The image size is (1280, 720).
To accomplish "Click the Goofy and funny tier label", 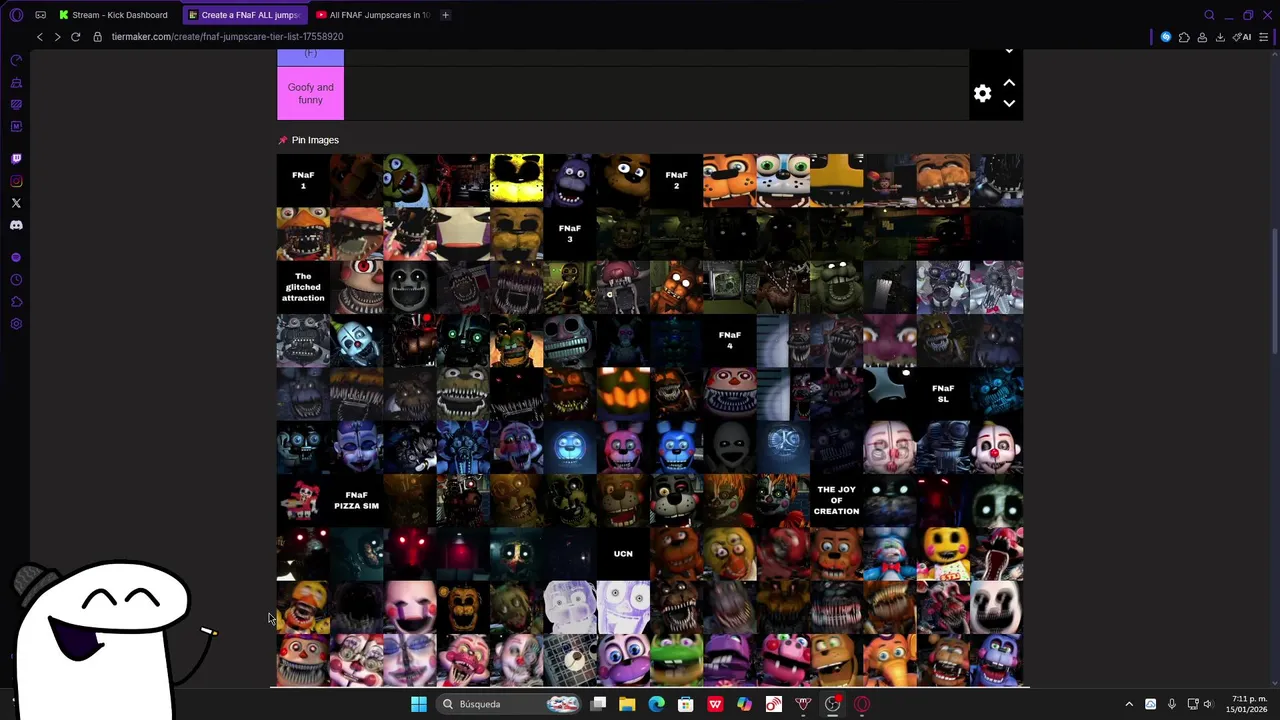I will click(x=310, y=93).
